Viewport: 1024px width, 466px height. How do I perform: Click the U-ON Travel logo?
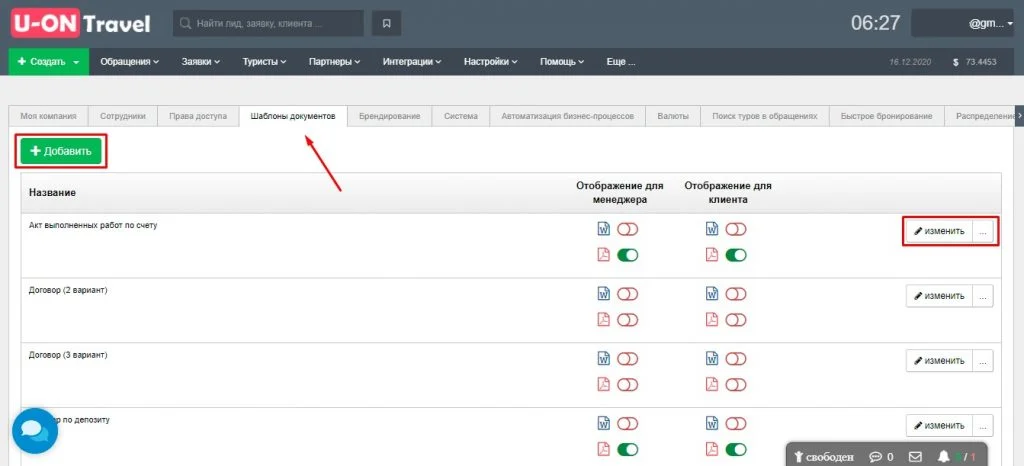click(x=80, y=23)
